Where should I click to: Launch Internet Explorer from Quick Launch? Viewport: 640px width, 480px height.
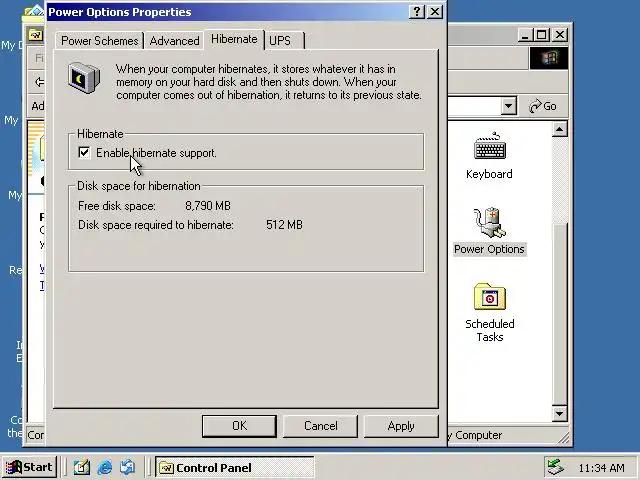click(x=105, y=467)
